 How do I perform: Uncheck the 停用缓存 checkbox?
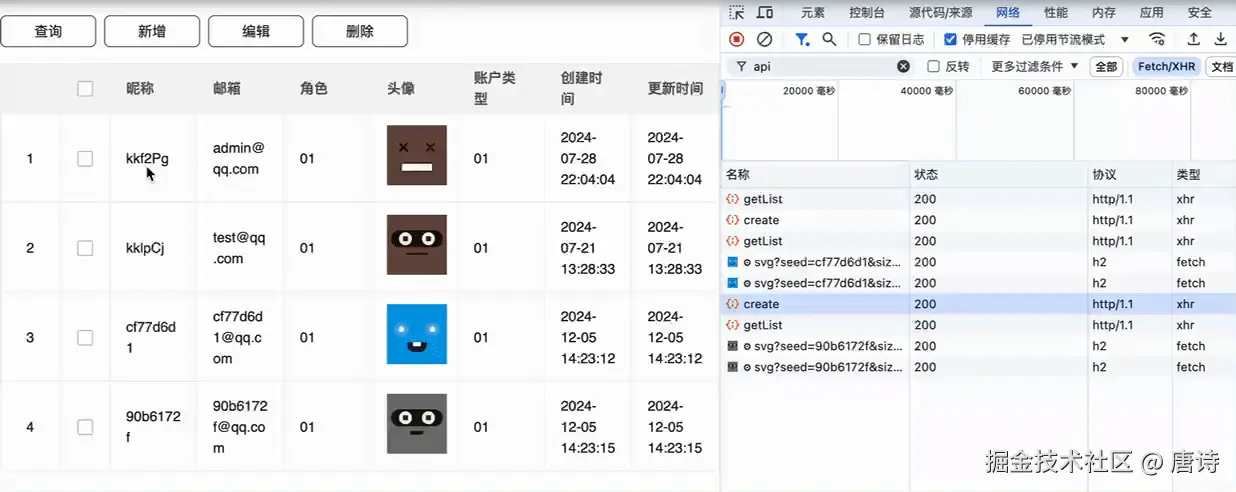[x=950, y=39]
